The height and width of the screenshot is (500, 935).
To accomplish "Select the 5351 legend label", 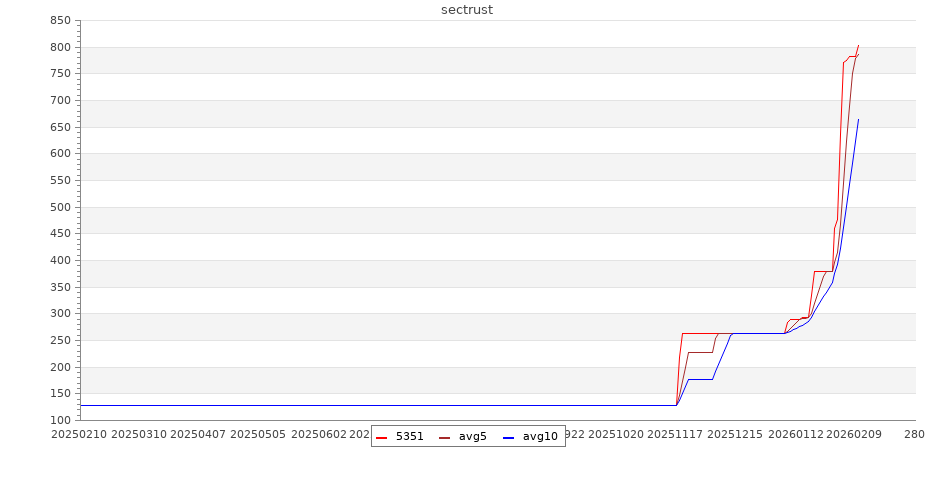I will [x=409, y=437].
